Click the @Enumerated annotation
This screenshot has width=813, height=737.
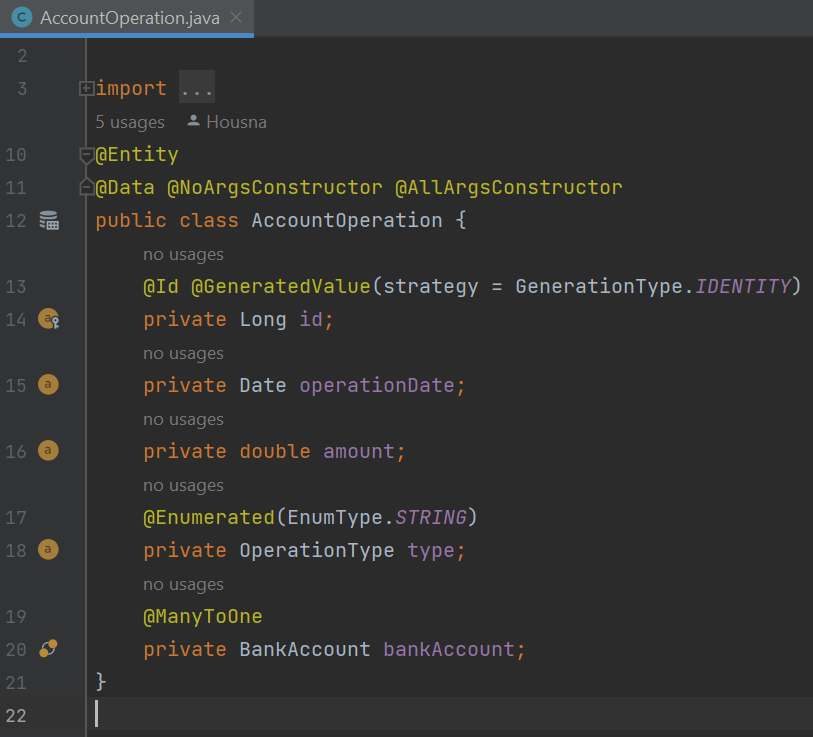tap(209, 517)
